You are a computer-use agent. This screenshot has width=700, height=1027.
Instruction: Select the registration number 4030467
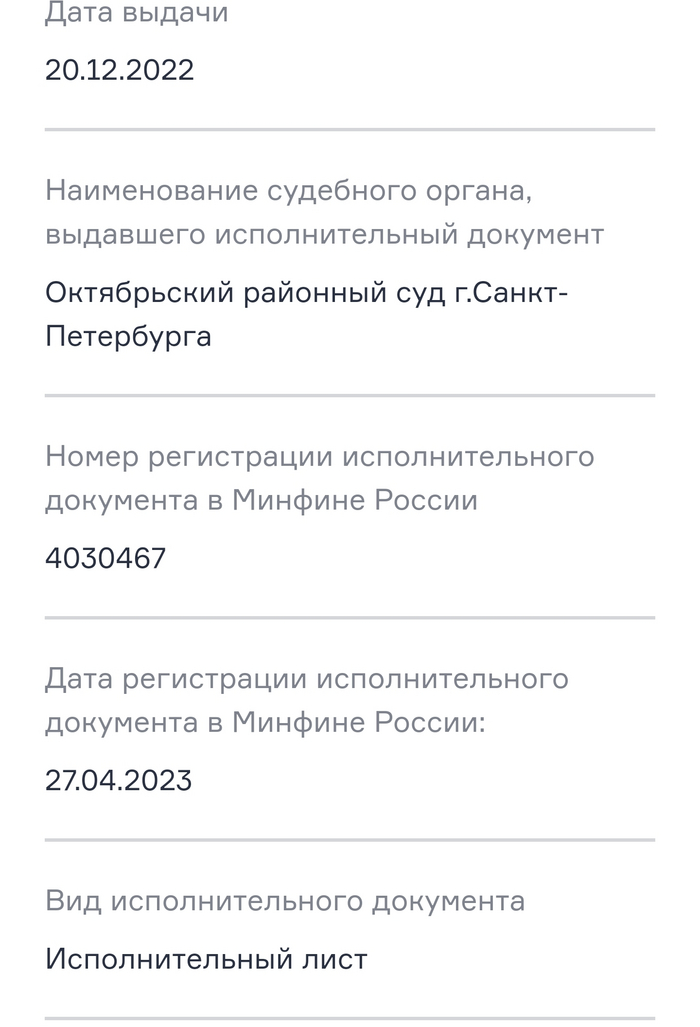click(x=105, y=557)
